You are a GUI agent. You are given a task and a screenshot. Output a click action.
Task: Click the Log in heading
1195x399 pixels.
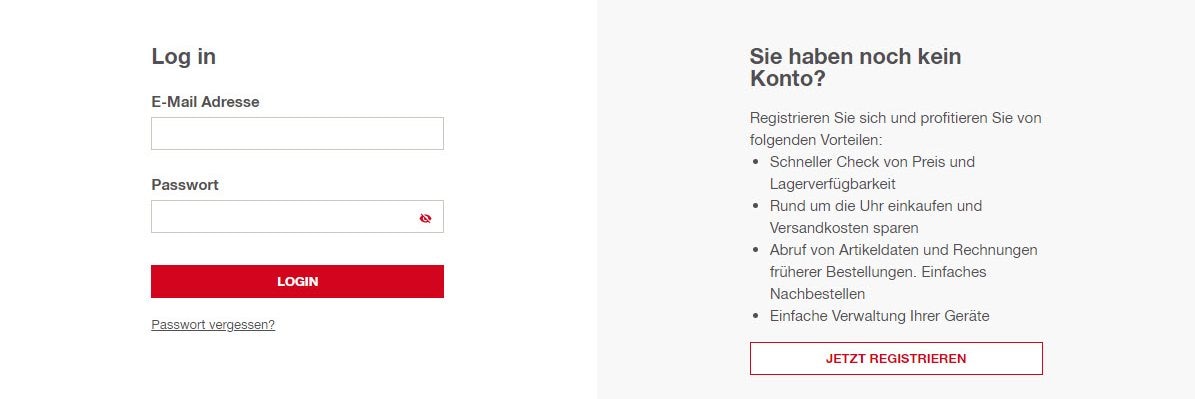tap(184, 56)
